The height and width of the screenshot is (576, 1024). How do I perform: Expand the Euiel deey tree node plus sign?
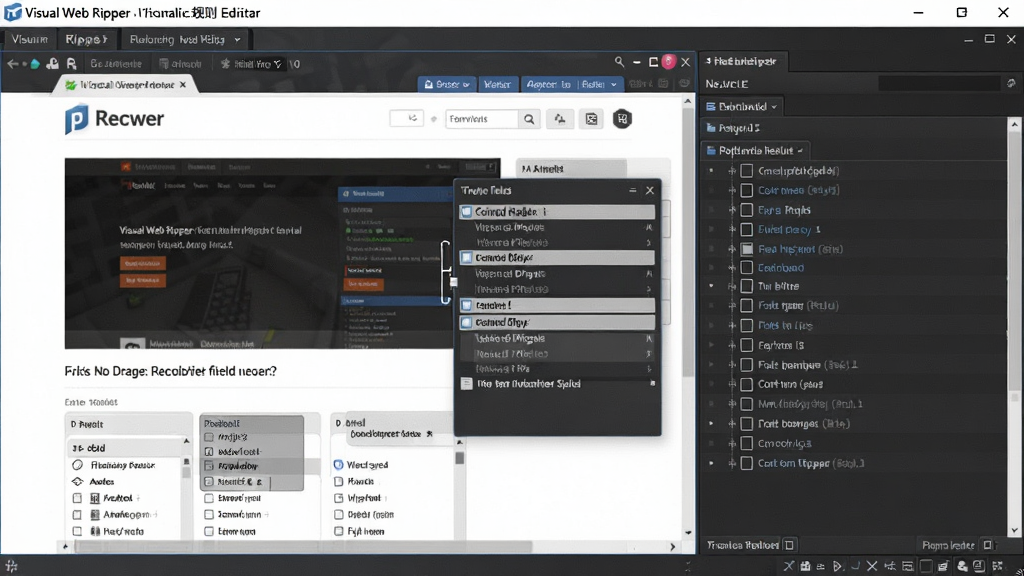(732, 229)
